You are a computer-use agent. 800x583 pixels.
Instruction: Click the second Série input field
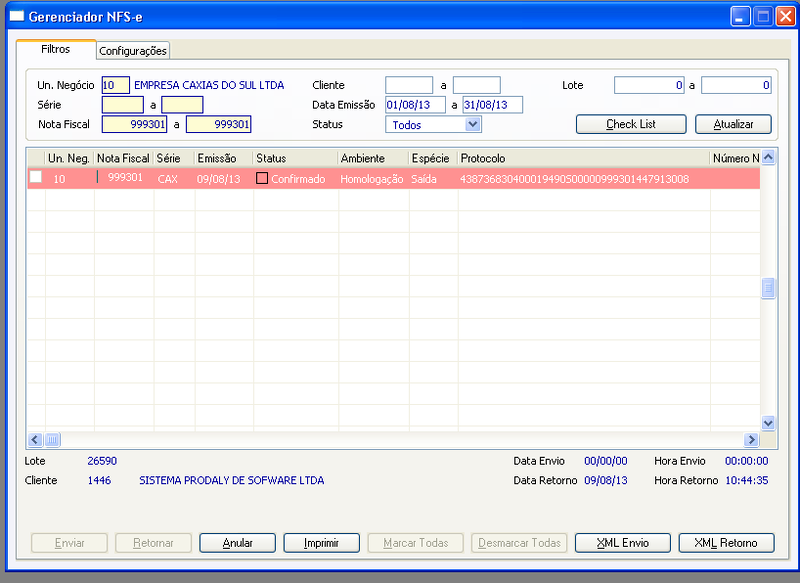[x=182, y=105]
